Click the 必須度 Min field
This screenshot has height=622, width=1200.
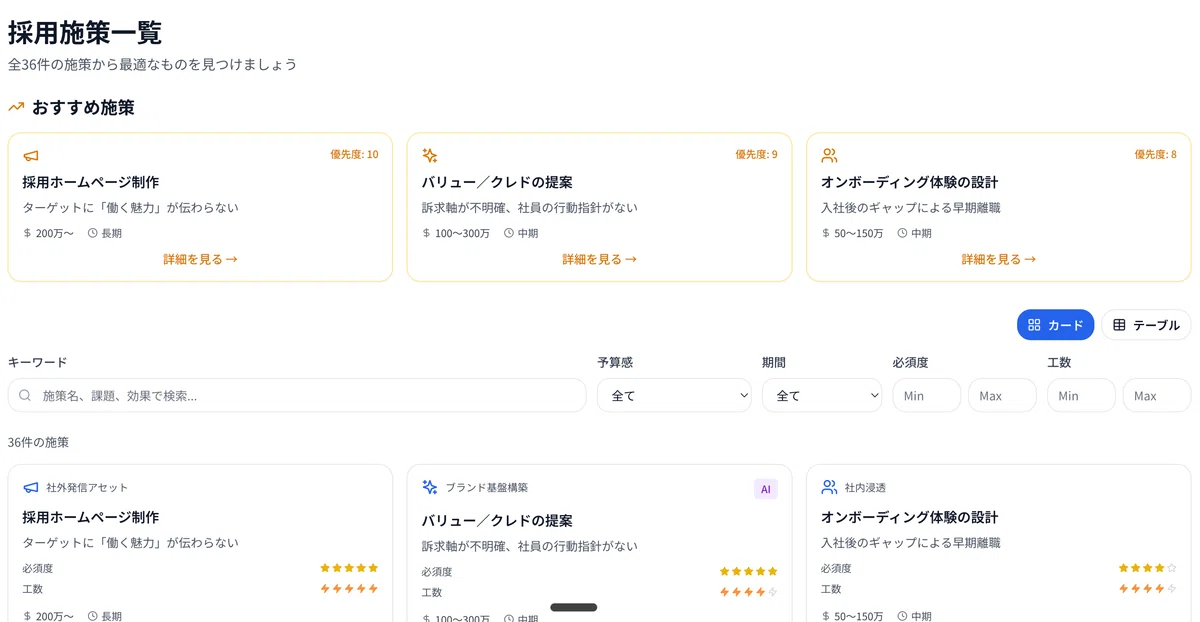(927, 396)
